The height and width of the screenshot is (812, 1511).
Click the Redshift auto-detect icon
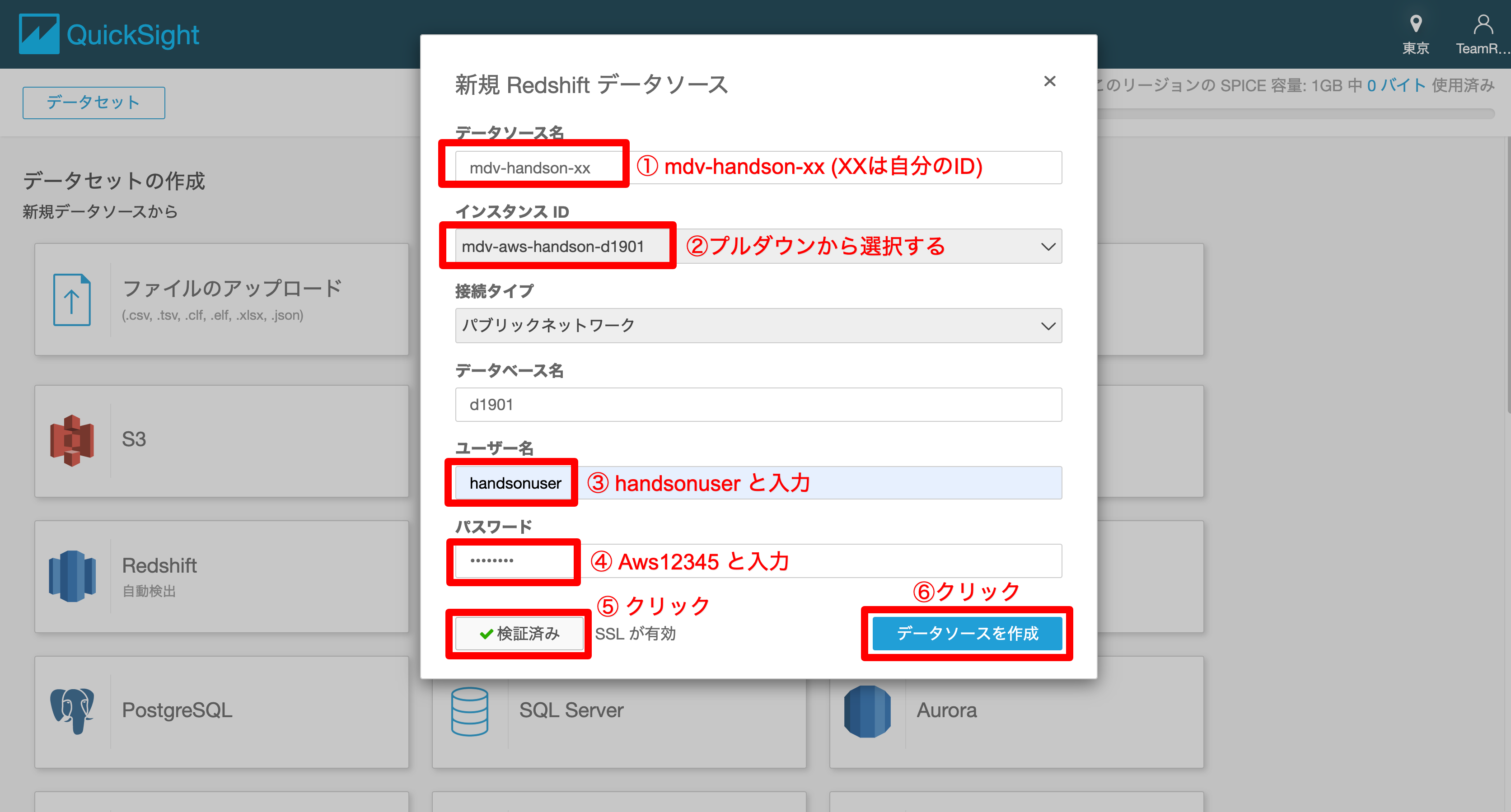tap(72, 576)
